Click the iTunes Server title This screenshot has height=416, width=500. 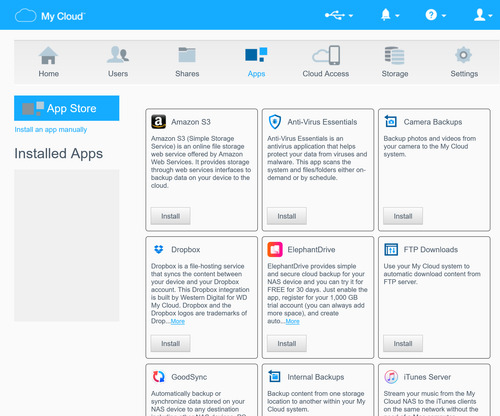[427, 377]
